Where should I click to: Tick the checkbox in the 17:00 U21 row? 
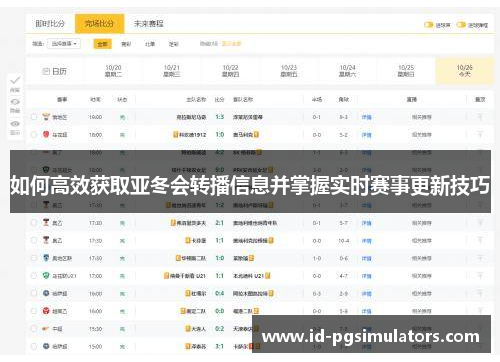click(34, 275)
